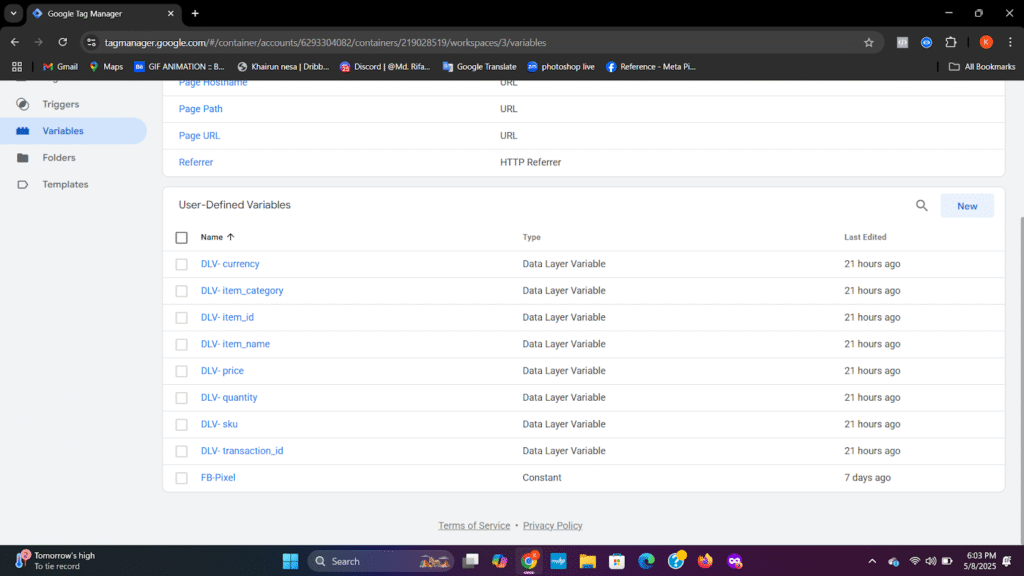Bookmark this page with star icon
Screen dimensions: 1024x576
pos(869,42)
